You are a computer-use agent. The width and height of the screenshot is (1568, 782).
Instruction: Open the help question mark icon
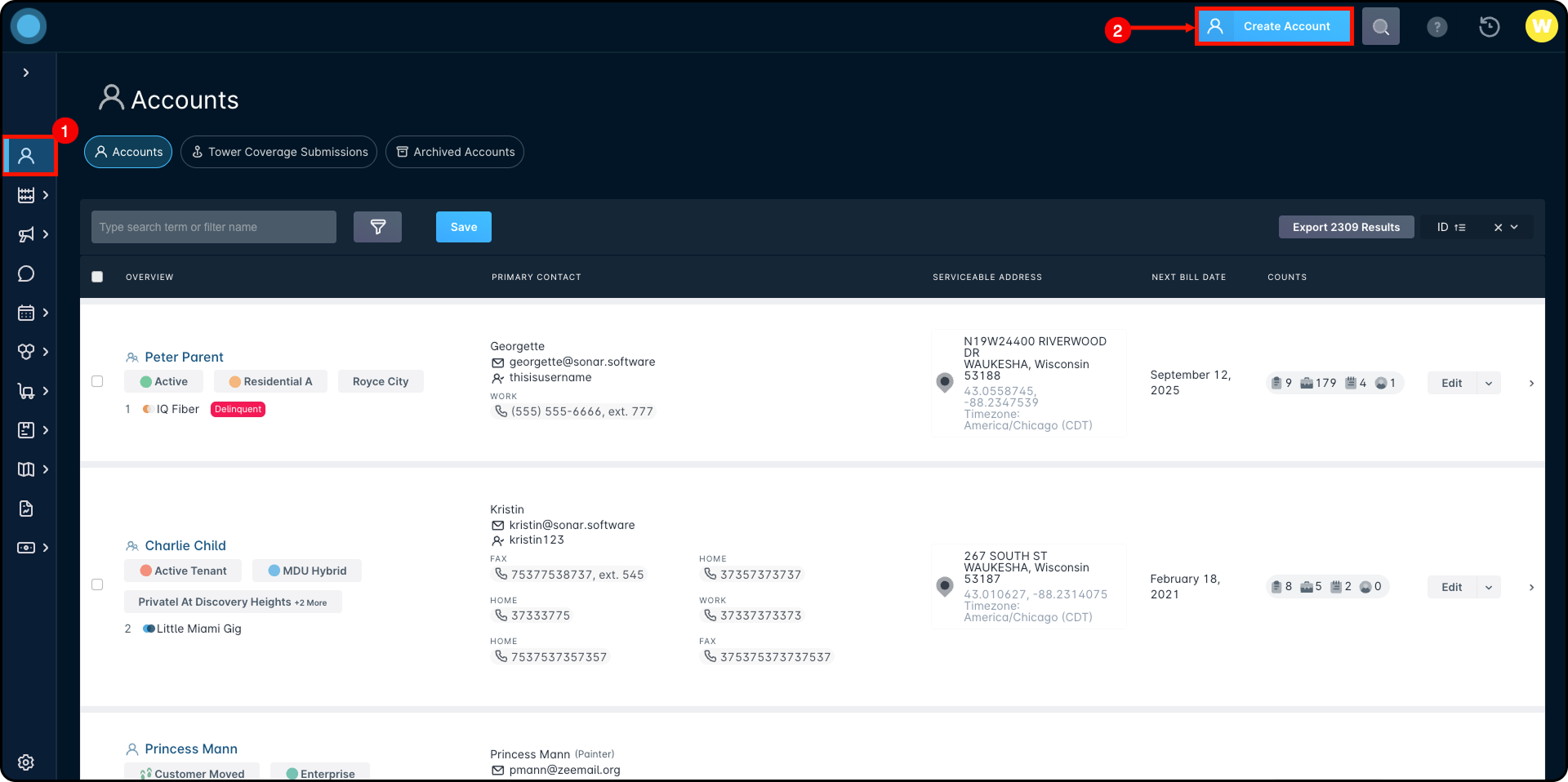tap(1437, 27)
